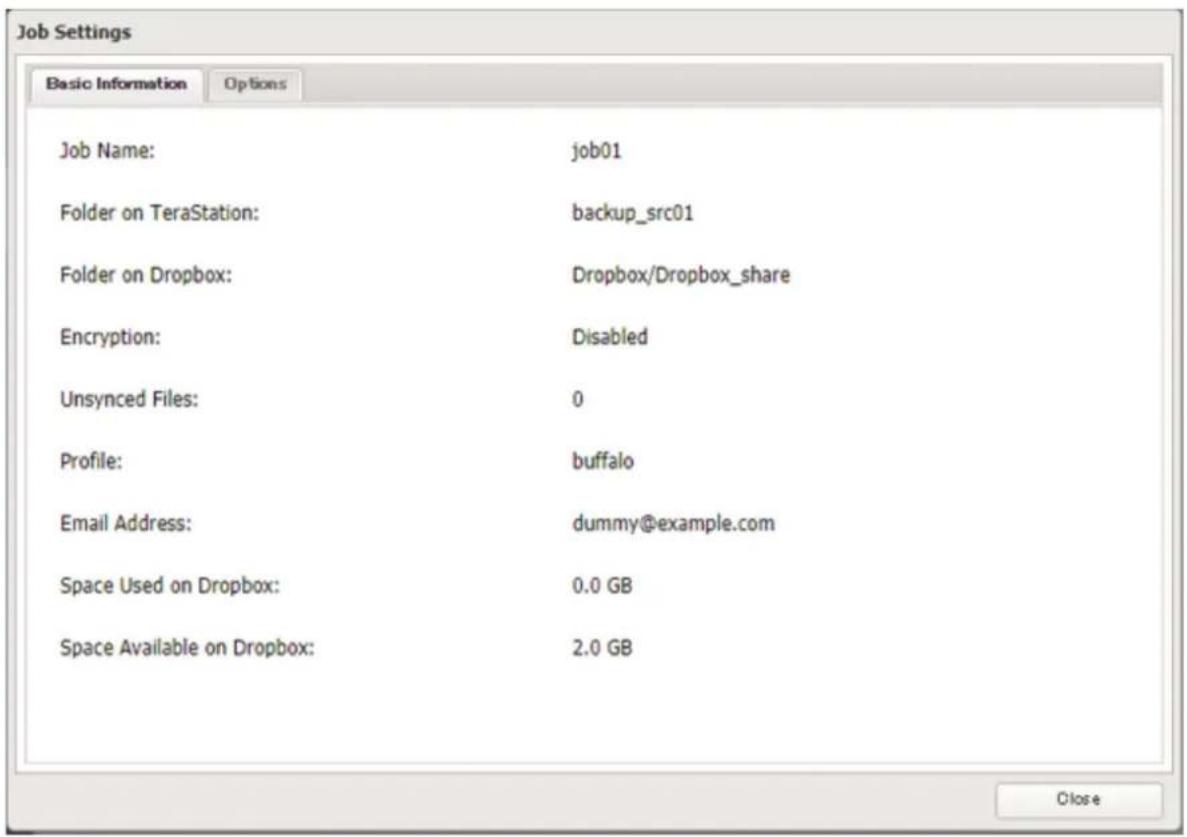Image resolution: width=1187 pixels, height=837 pixels.
Task: Click the Folder on TeraStation label
Action: 159,213
